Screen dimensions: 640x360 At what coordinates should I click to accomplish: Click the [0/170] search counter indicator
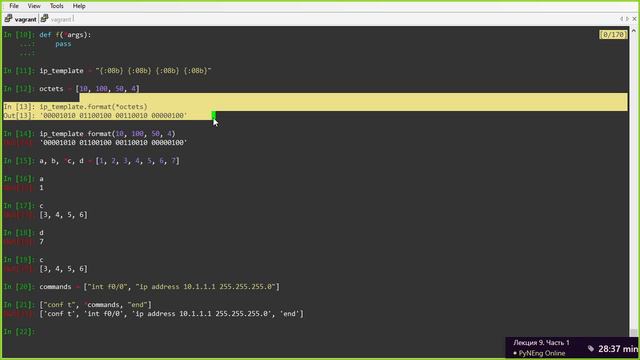point(613,35)
